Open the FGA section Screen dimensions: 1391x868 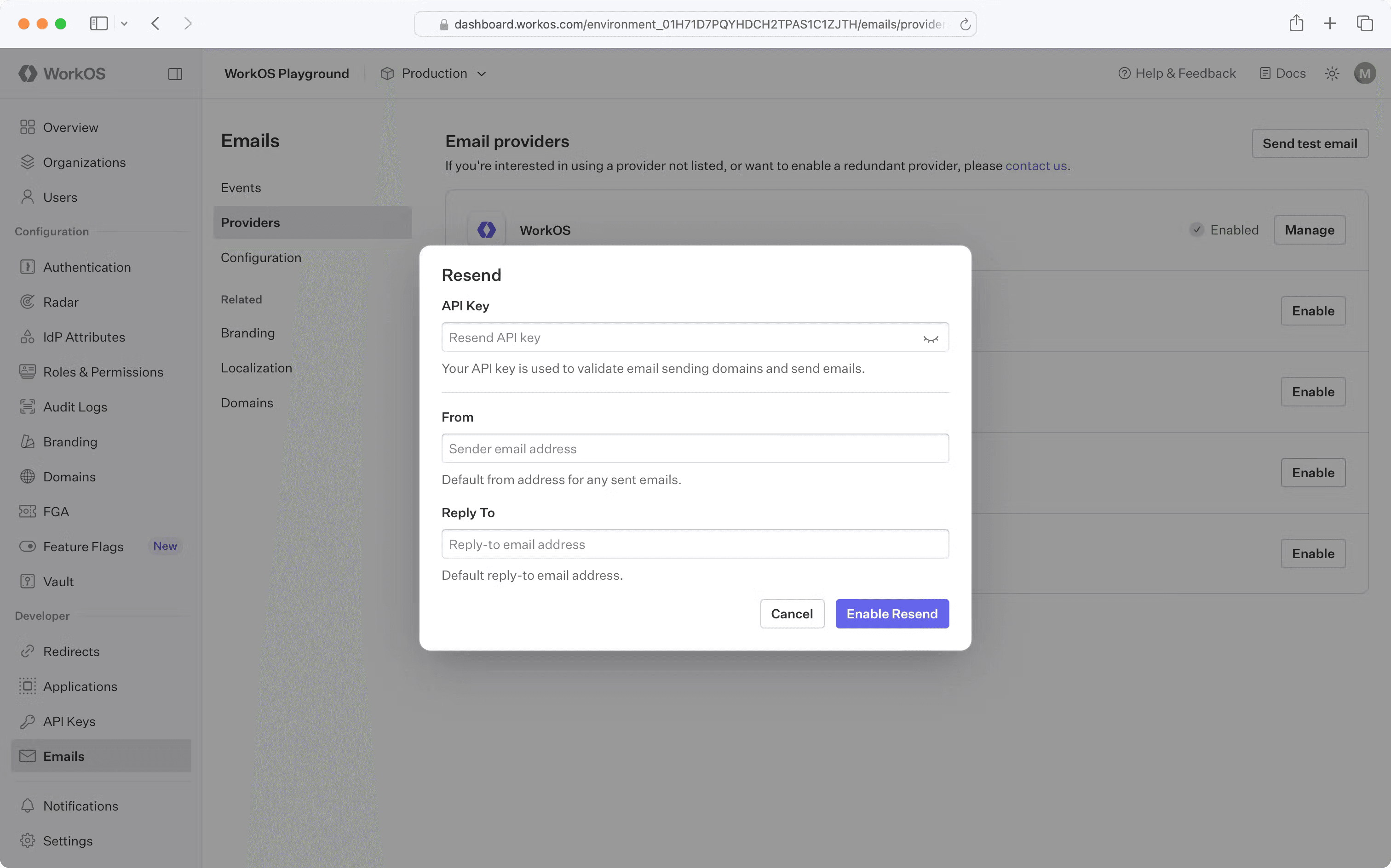tap(56, 511)
